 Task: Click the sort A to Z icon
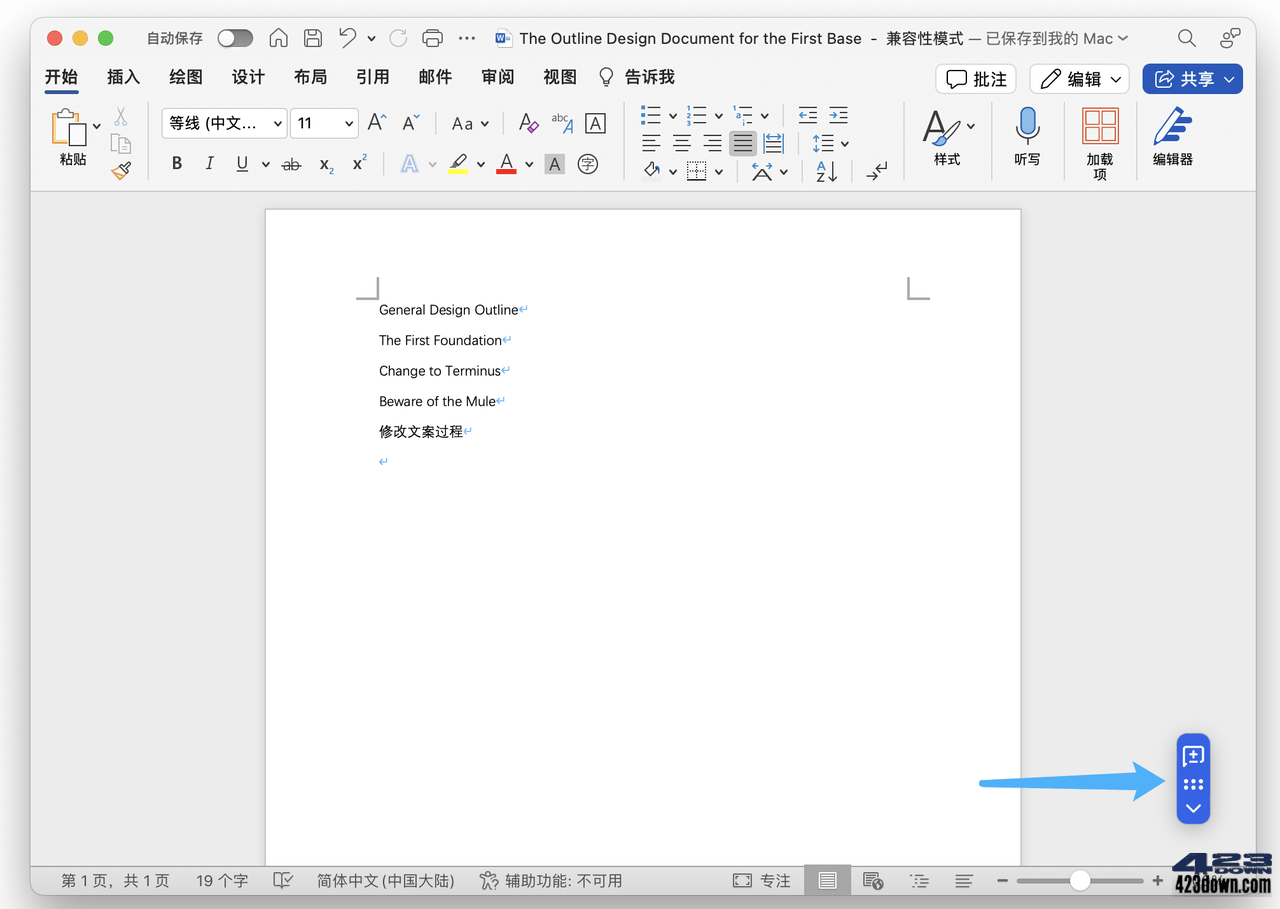click(x=826, y=171)
